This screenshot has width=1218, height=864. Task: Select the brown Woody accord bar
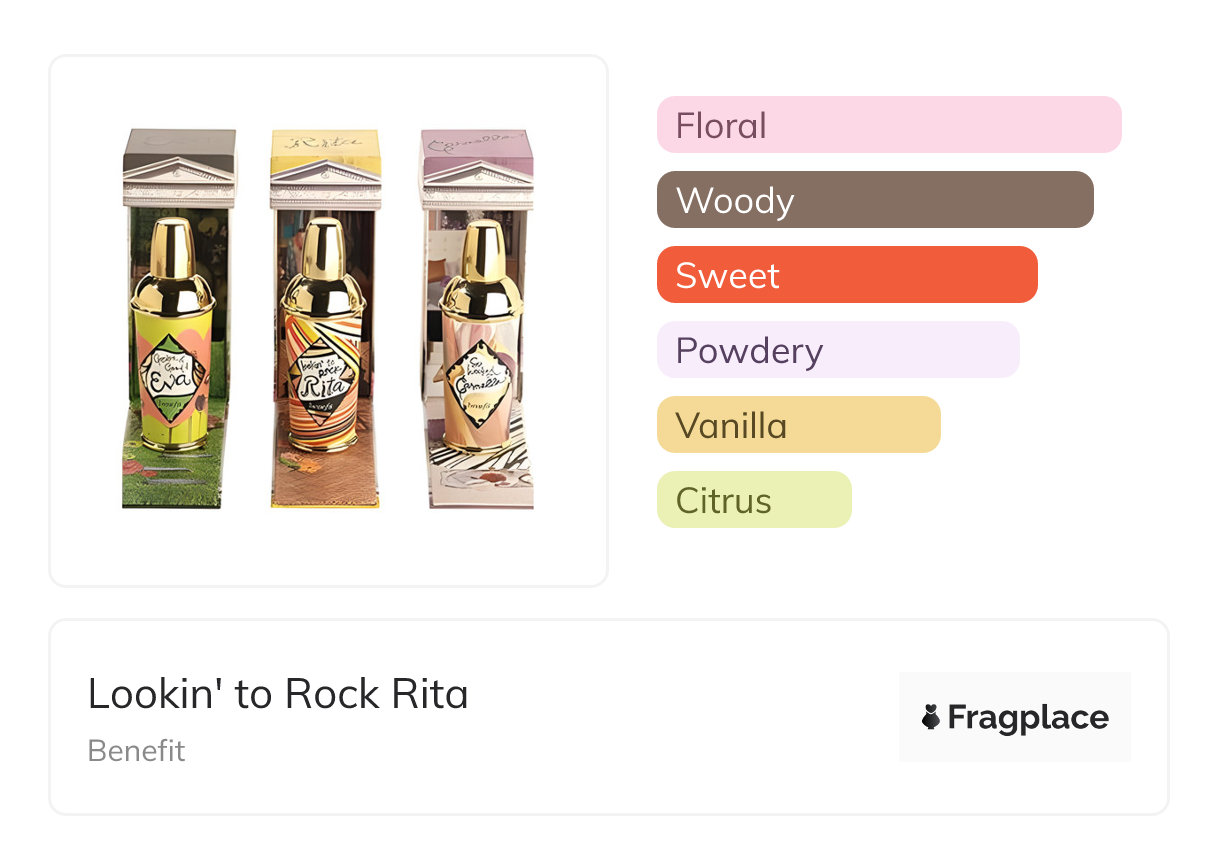pos(874,200)
